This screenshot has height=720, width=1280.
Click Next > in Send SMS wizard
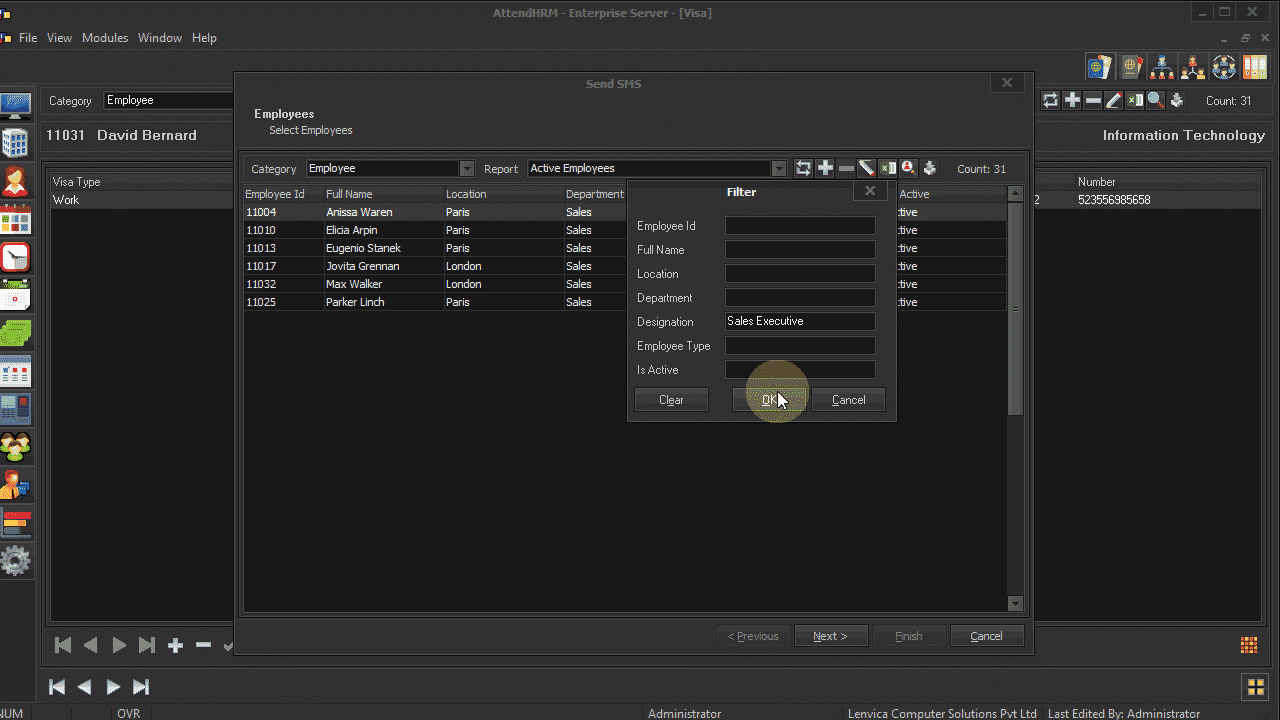(830, 636)
